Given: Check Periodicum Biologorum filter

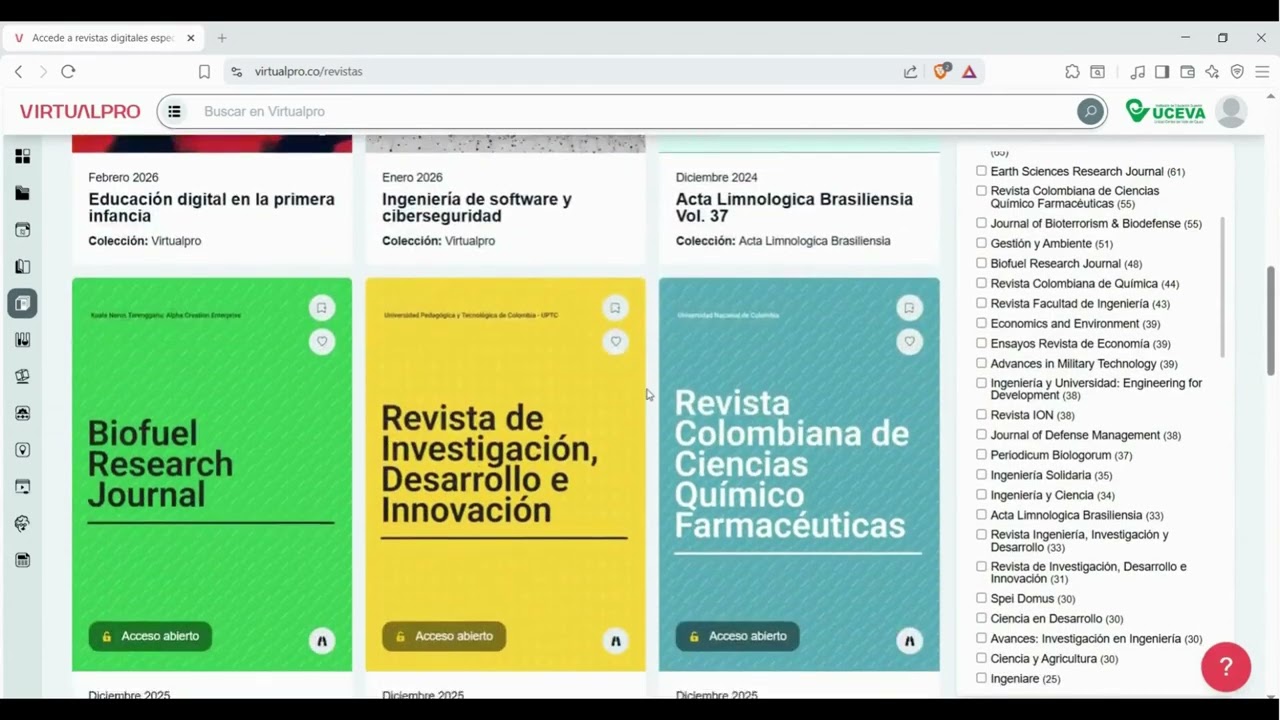Looking at the screenshot, I should (981, 454).
